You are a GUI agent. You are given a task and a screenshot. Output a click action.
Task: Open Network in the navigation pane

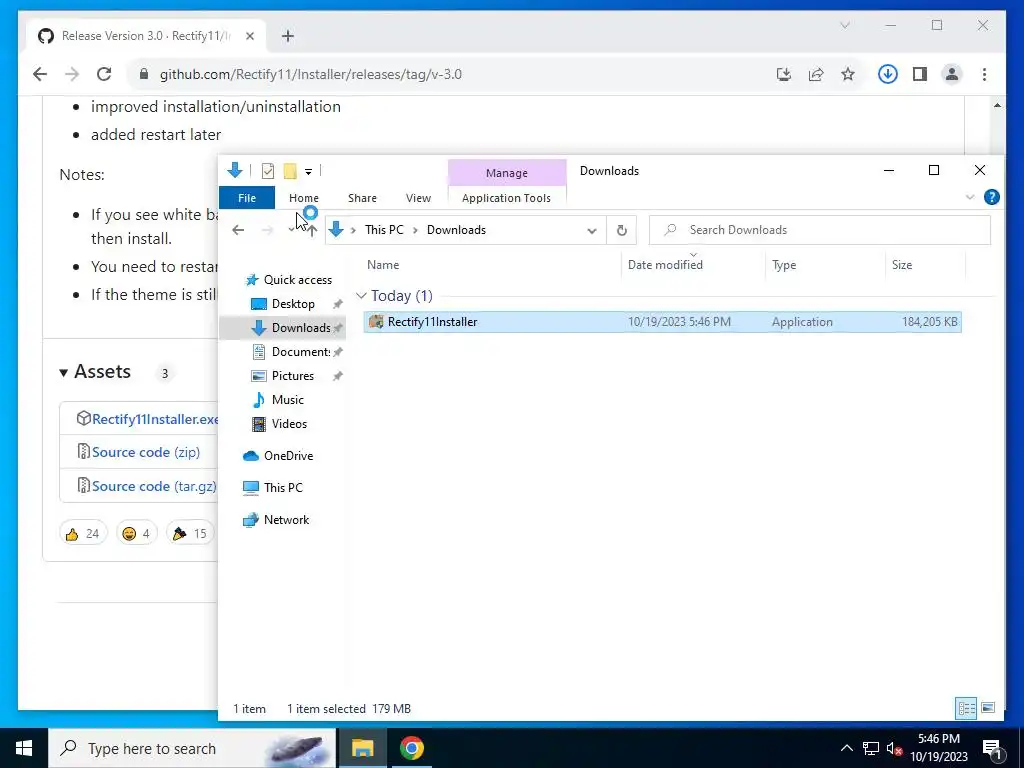click(x=286, y=520)
